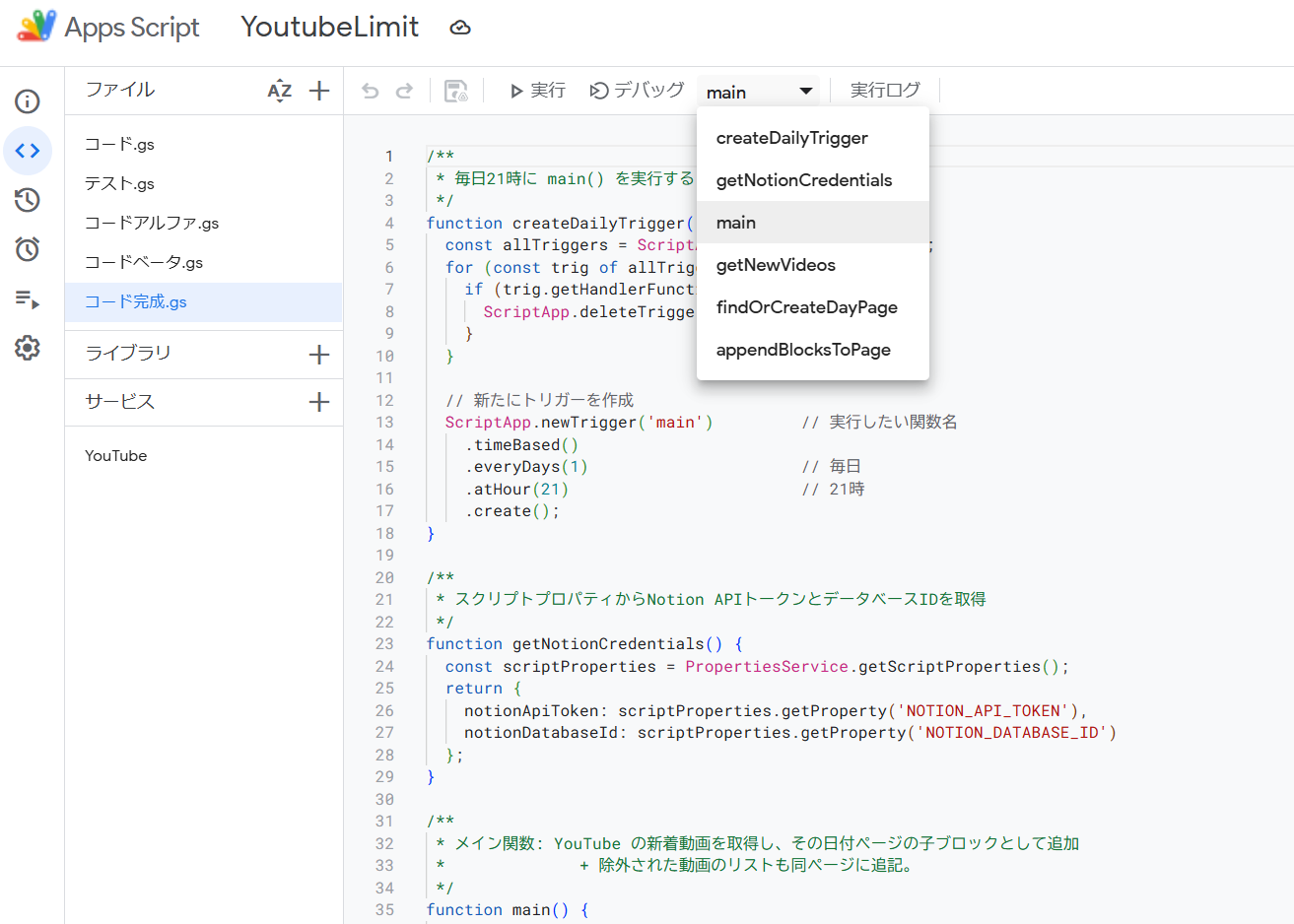This screenshot has height=924, width=1294.
Task: Open file コードベータ.gs
Action: coord(203,263)
